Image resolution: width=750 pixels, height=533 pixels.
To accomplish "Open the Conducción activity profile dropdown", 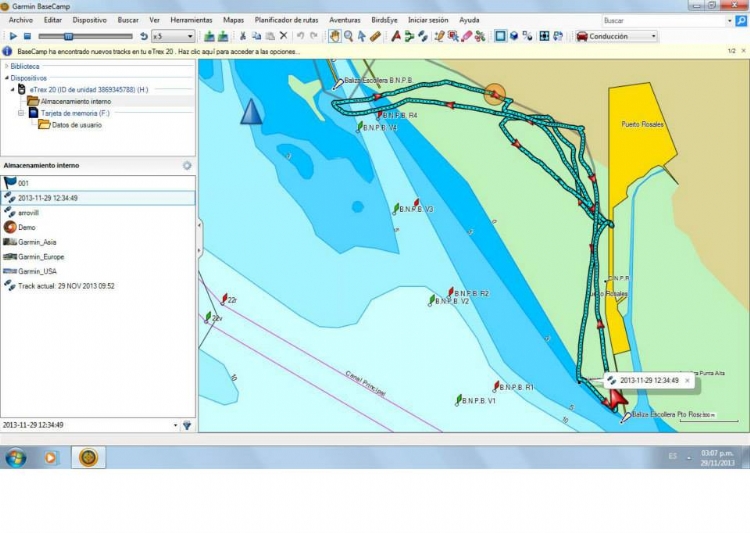I will pos(616,36).
